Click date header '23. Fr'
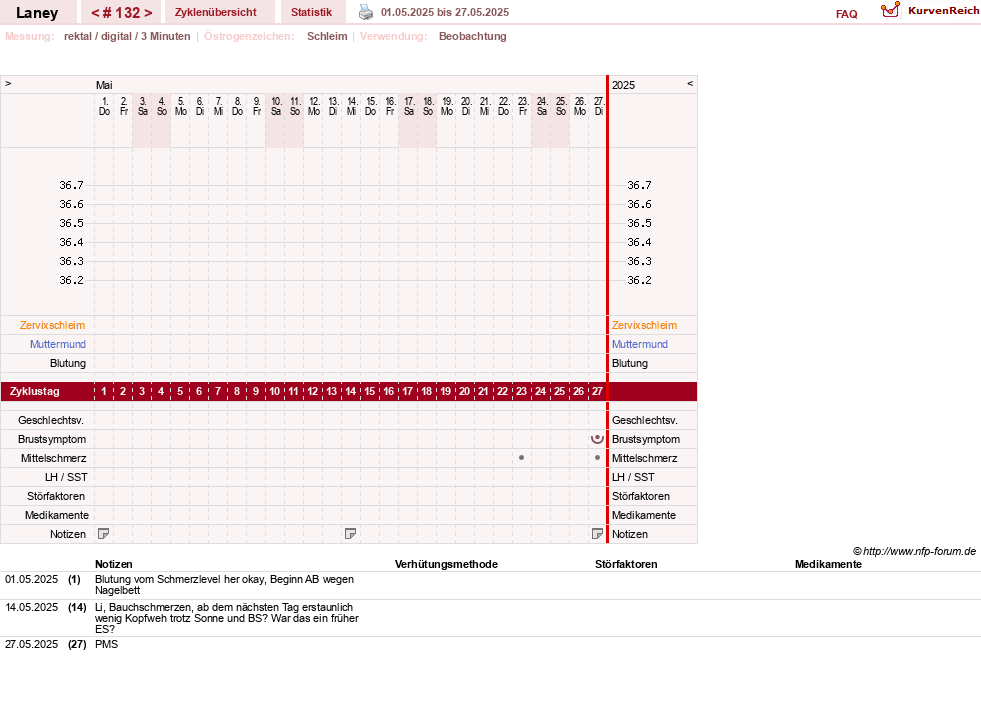The image size is (981, 706). click(x=522, y=106)
